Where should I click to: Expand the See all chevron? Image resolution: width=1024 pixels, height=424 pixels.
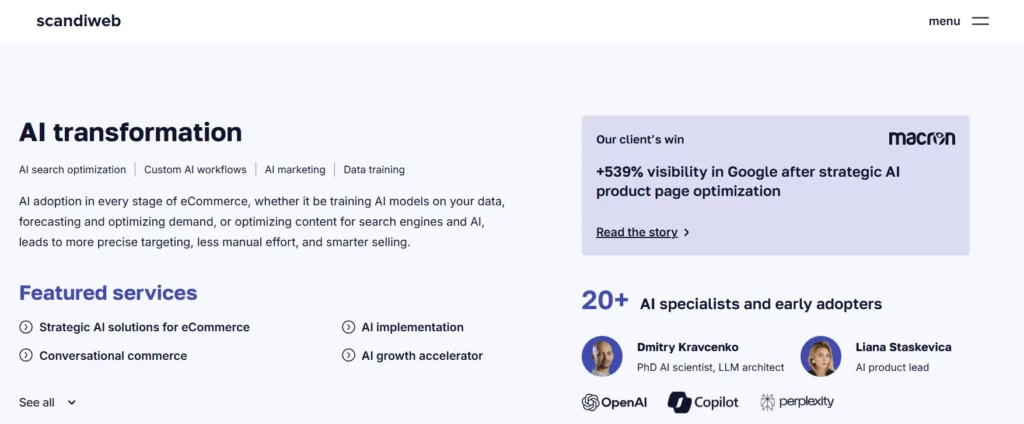[x=72, y=403]
